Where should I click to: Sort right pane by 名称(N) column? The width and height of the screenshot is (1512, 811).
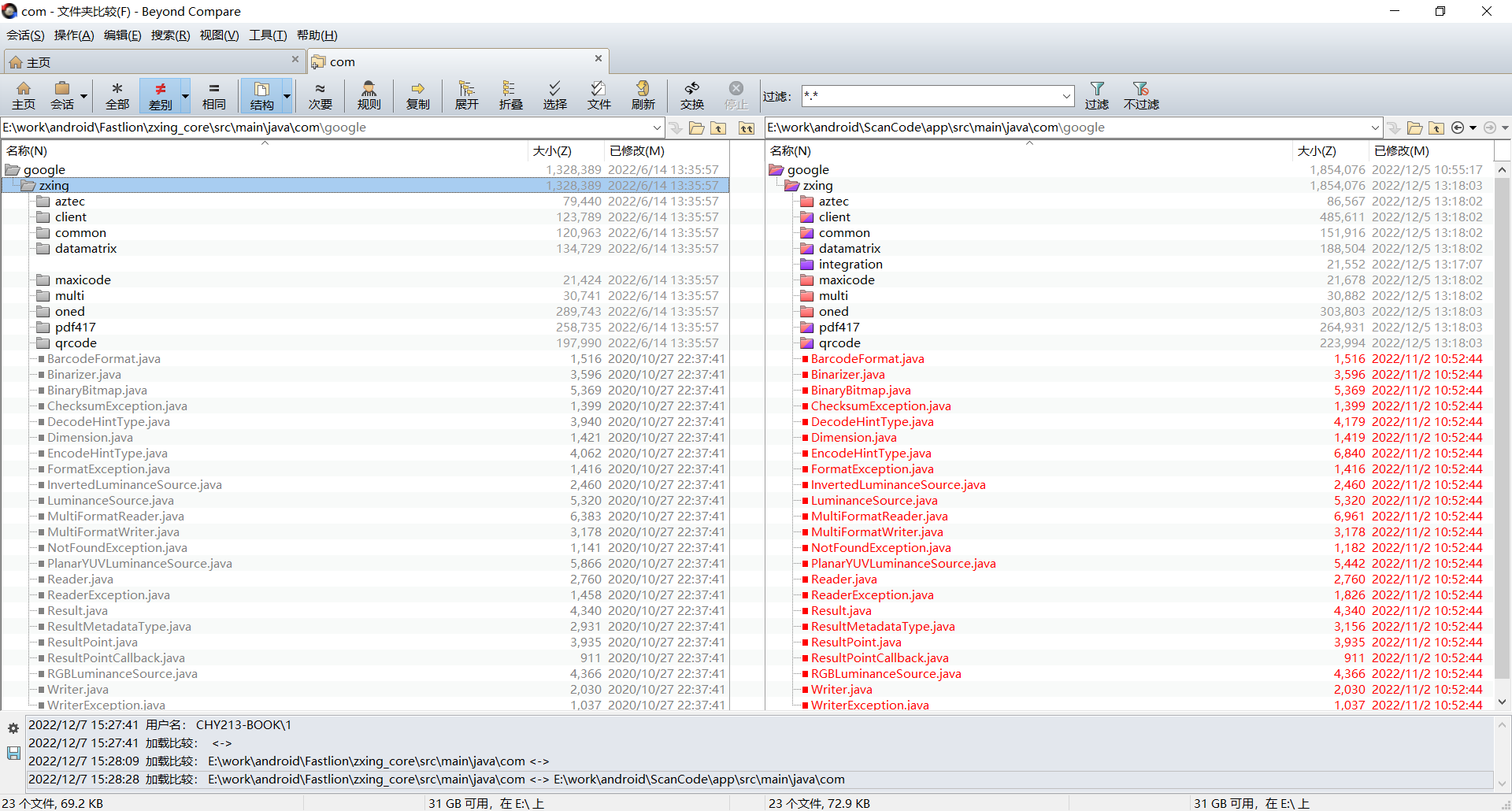pyautogui.click(x=1028, y=150)
